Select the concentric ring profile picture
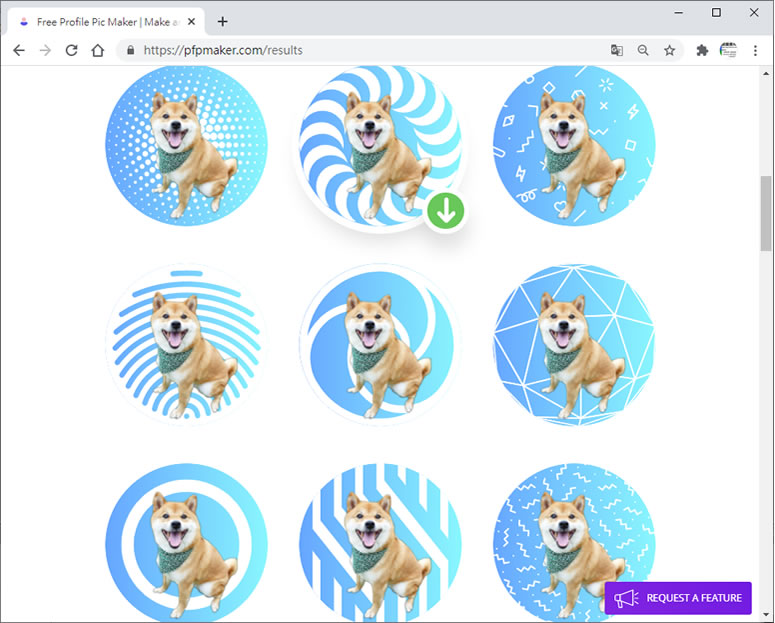The width and height of the screenshot is (775, 623). pyautogui.click(x=186, y=542)
